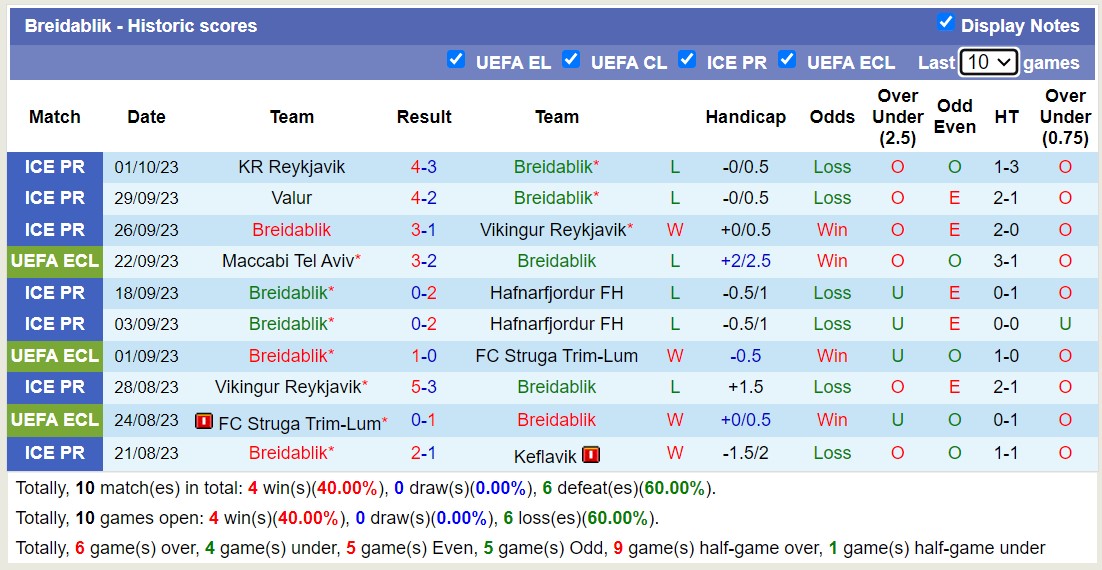1102x570 pixels.
Task: Open Maccabi Tel Aviv team page
Action: click(287, 261)
